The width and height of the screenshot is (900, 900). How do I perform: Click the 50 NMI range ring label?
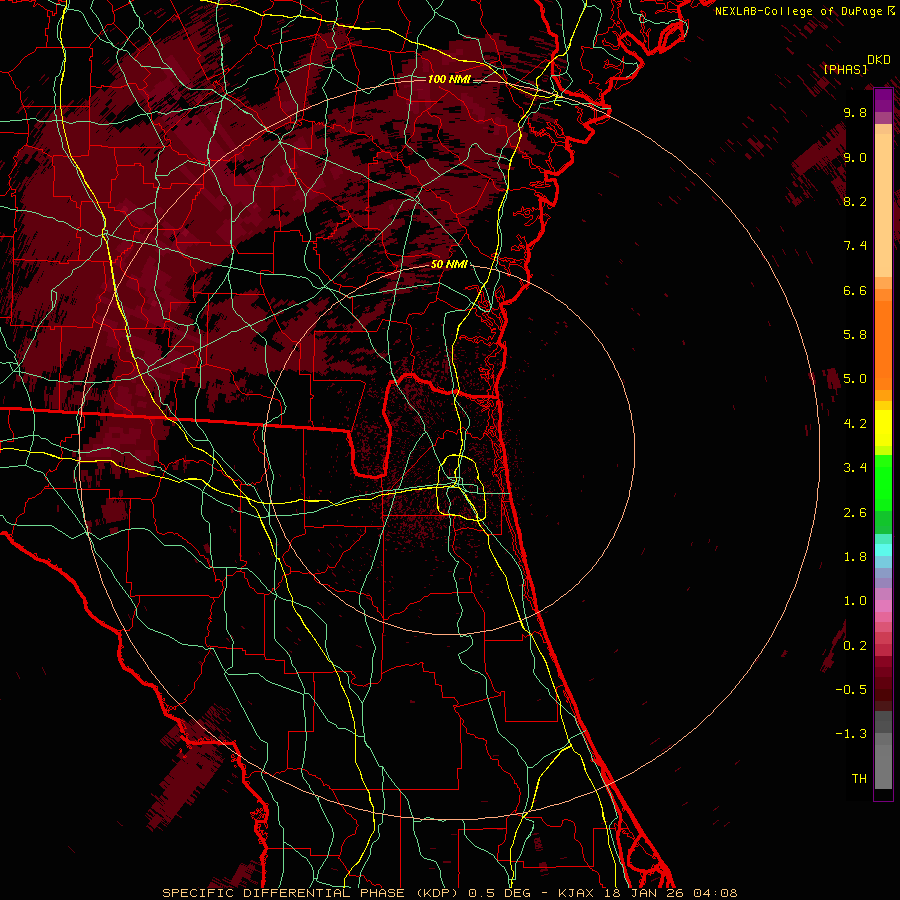(449, 264)
